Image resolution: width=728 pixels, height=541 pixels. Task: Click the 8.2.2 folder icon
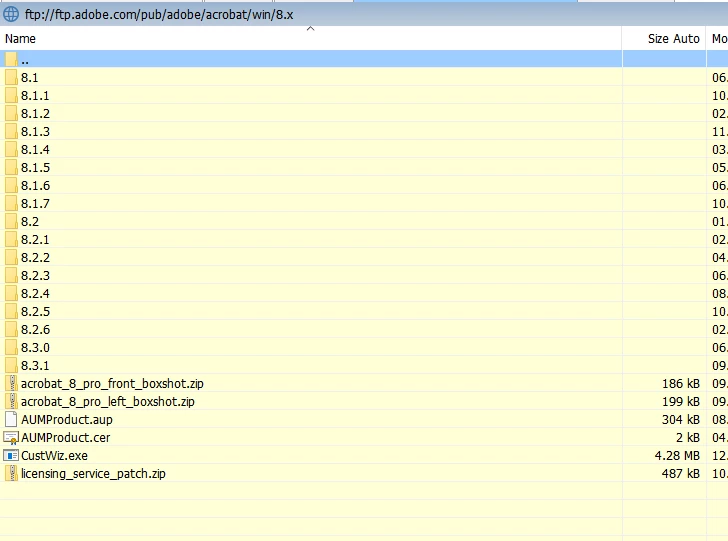11,257
